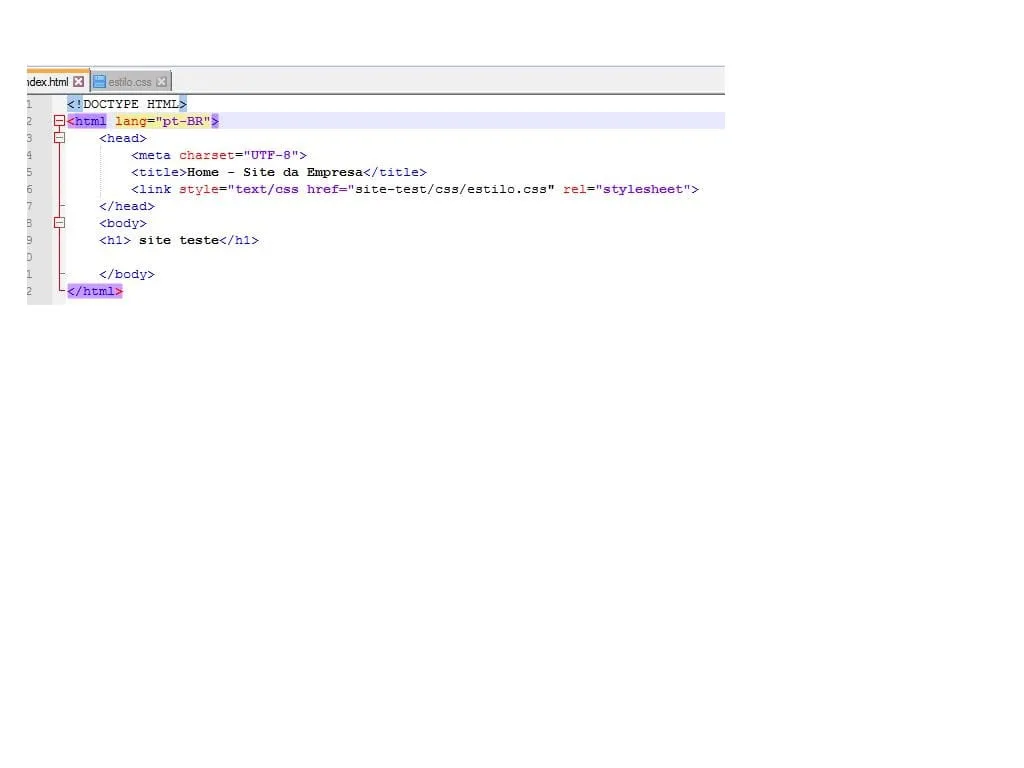Image resolution: width=1024 pixels, height=768 pixels.
Task: Click the closing </html> tag
Action: [x=94, y=291]
